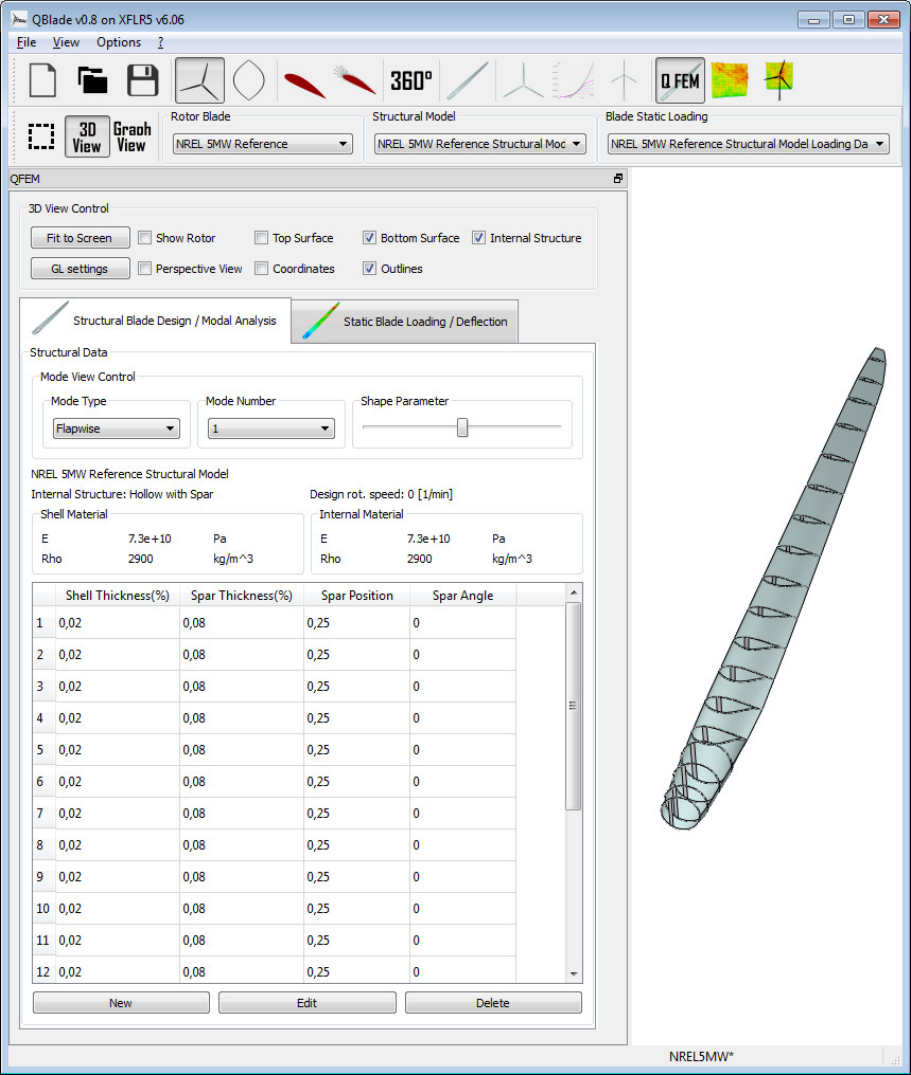This screenshot has width=911, height=1075.
Task: Select the HAWT rotor mode icon
Action: click(199, 80)
